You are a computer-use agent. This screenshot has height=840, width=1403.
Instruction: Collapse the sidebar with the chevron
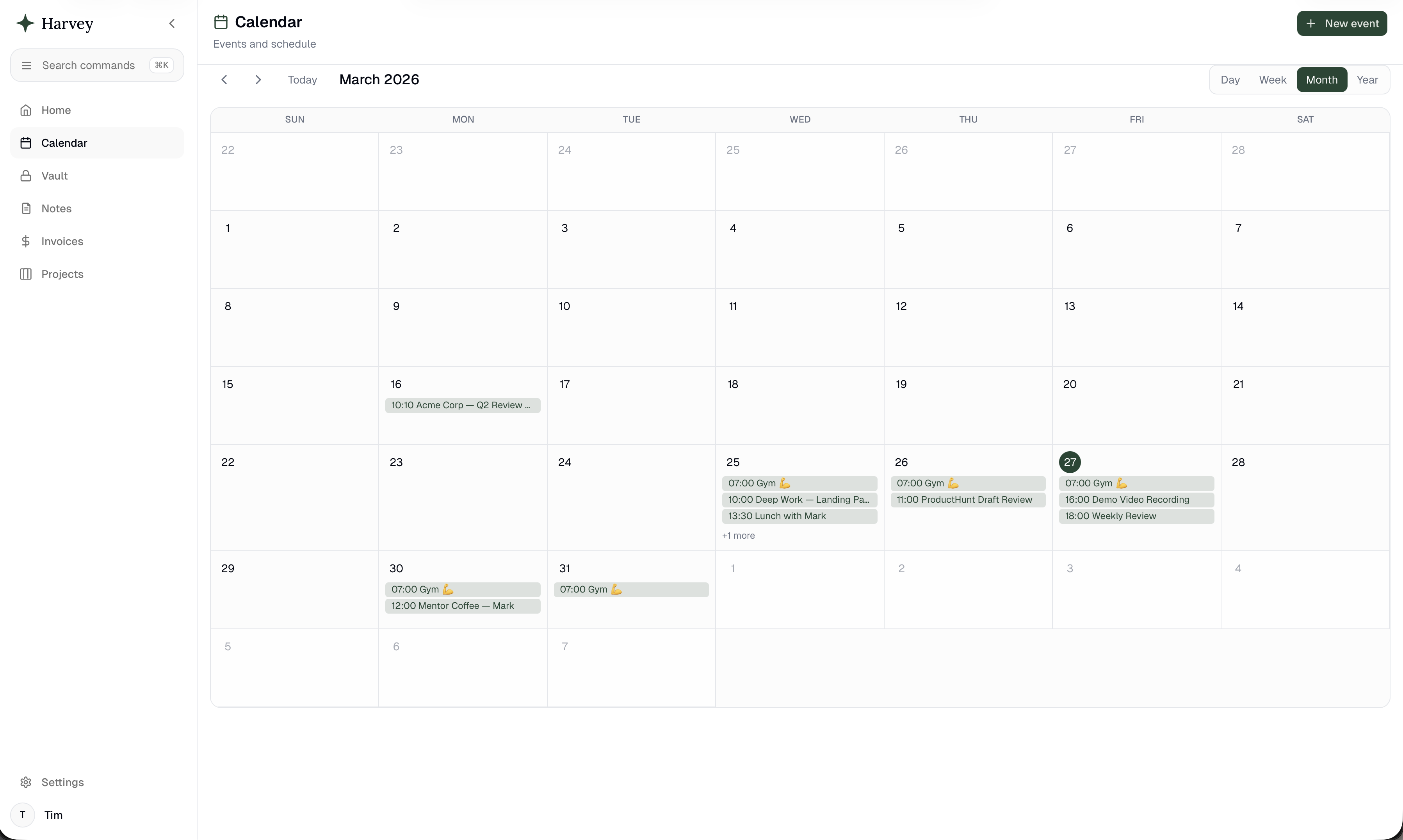click(172, 23)
